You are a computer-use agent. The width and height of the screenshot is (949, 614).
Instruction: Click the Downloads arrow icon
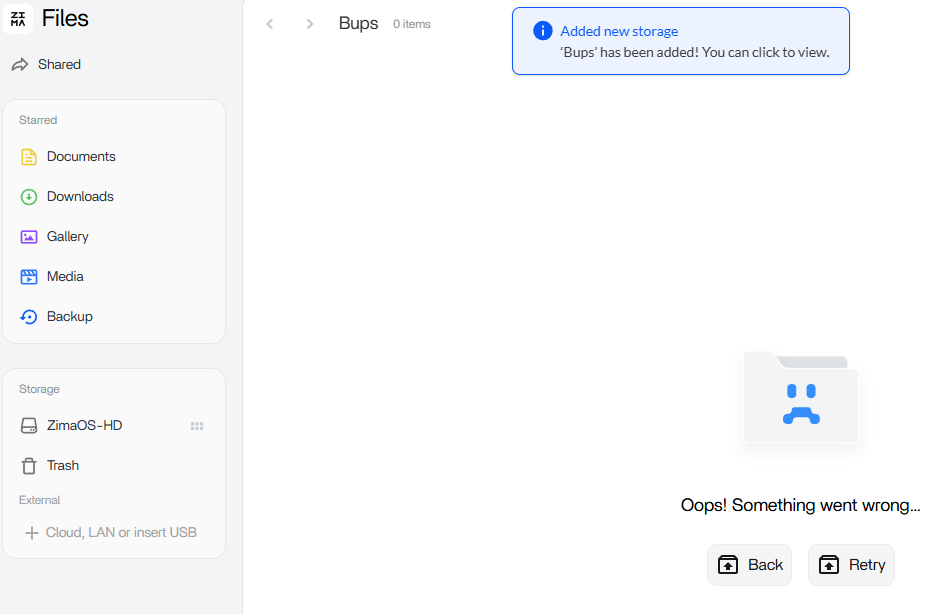tap(29, 197)
